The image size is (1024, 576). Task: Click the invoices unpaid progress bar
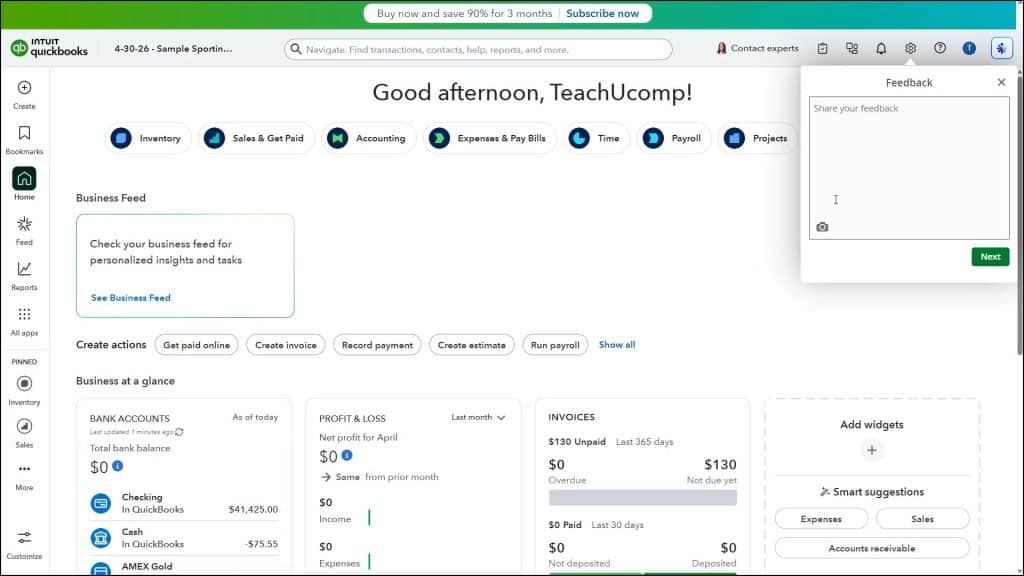point(643,498)
